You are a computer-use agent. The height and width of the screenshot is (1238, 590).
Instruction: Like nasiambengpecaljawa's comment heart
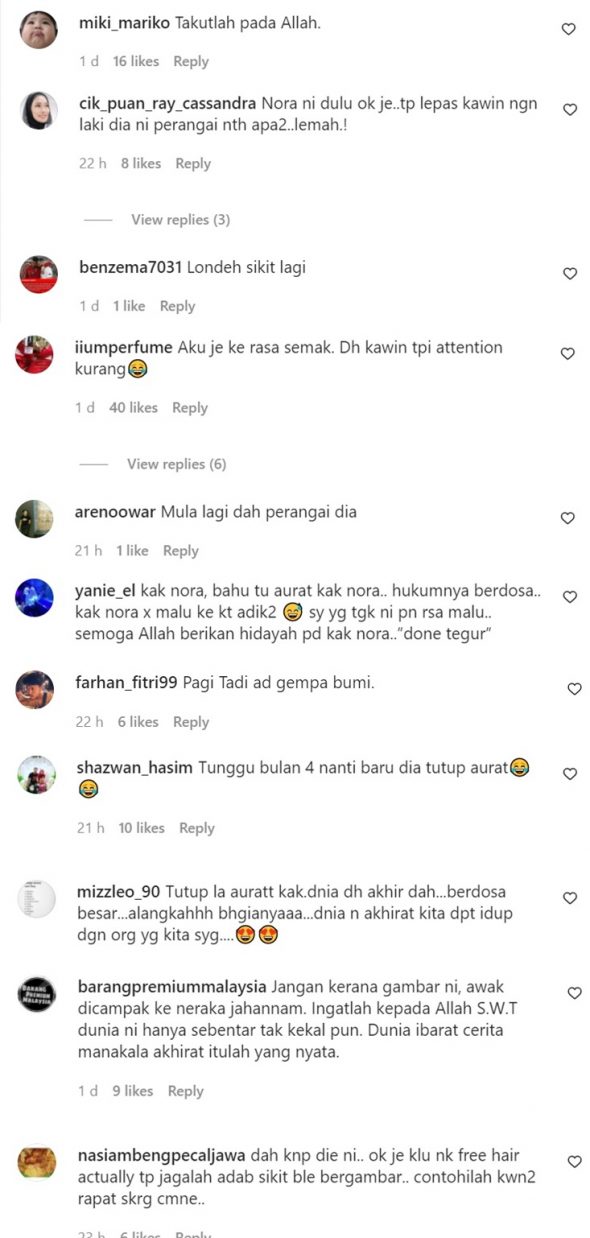574,1162
